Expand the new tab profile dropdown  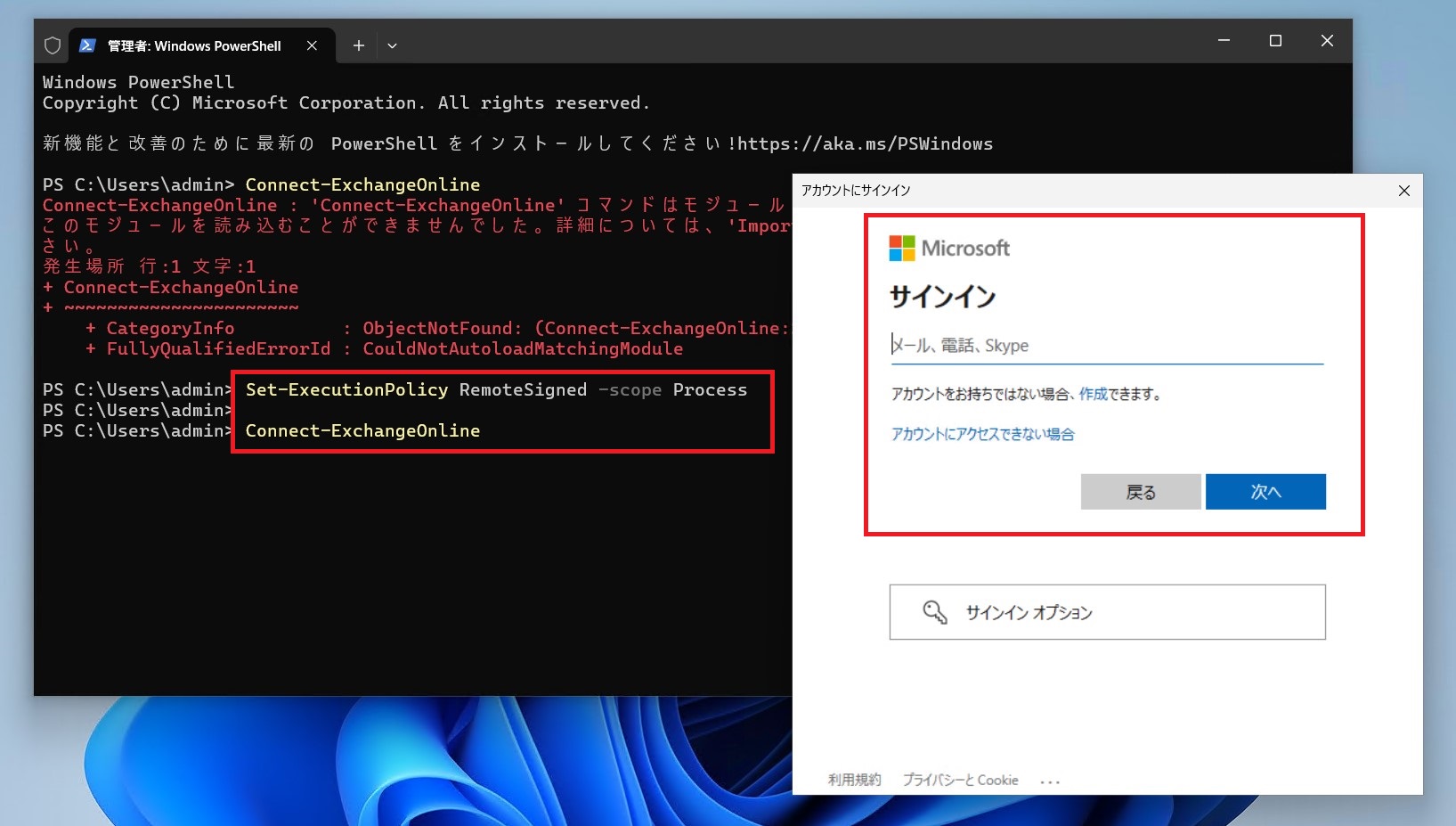[392, 45]
